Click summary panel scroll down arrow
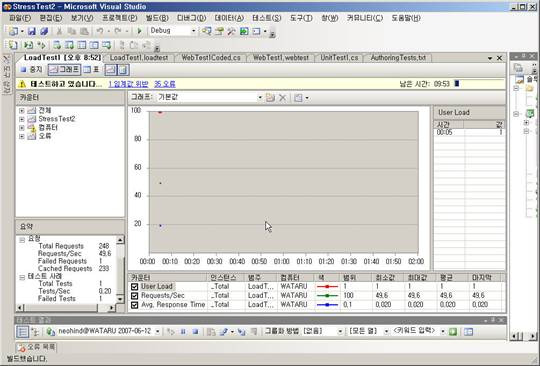Screen dimensions: 540x366 pos(120,299)
